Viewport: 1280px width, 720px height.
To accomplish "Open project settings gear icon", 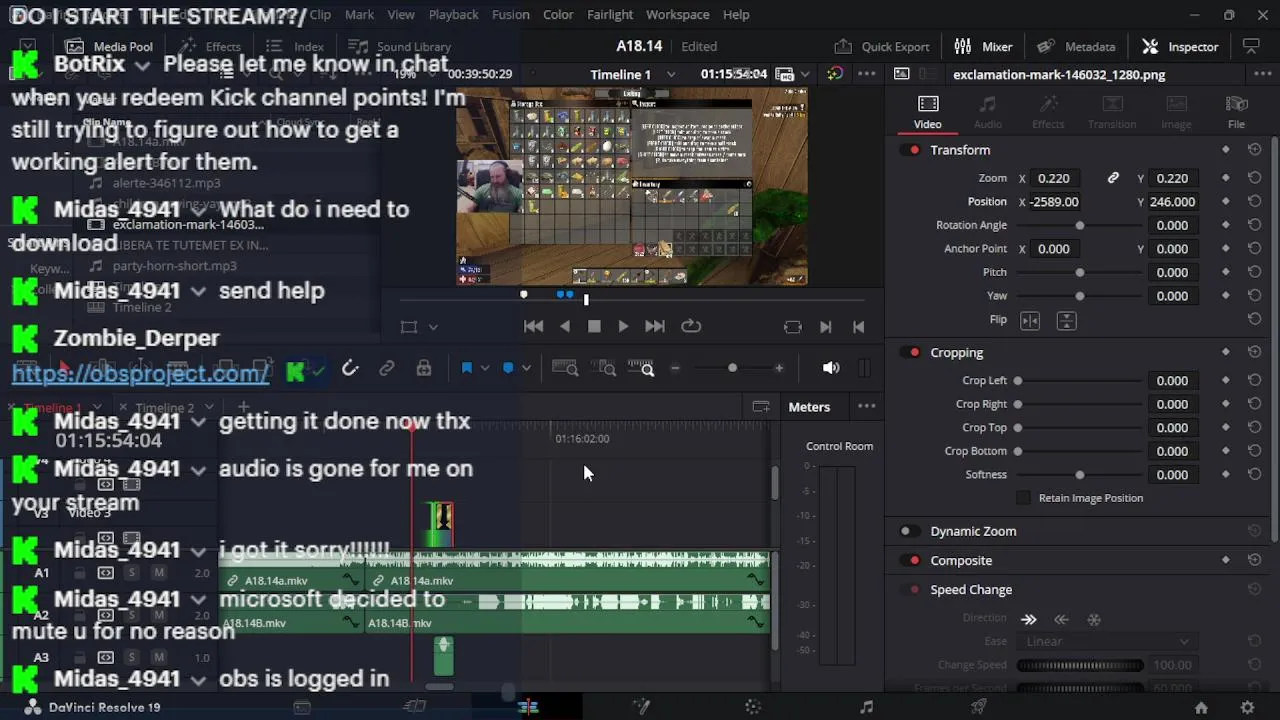I will pos(1247,707).
